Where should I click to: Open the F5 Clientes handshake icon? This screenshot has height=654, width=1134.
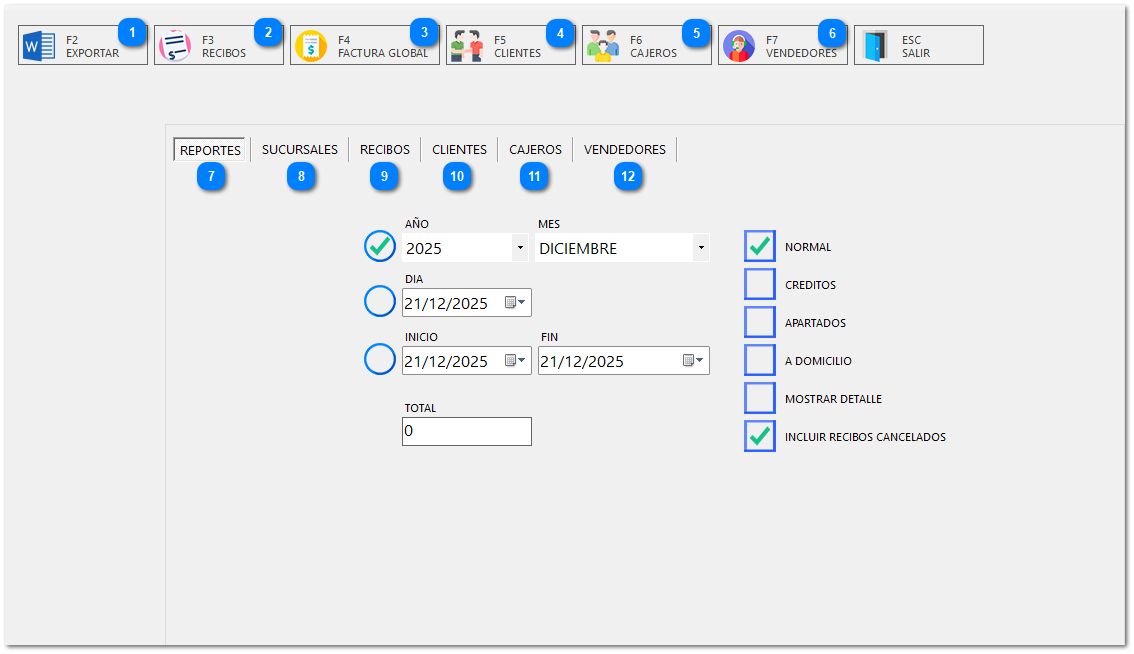[466, 46]
